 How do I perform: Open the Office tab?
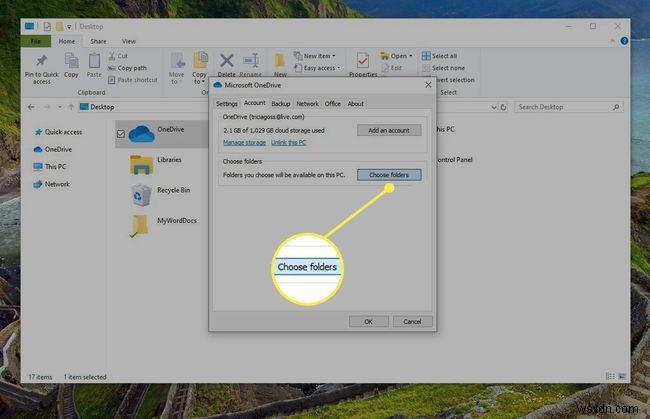pos(332,104)
